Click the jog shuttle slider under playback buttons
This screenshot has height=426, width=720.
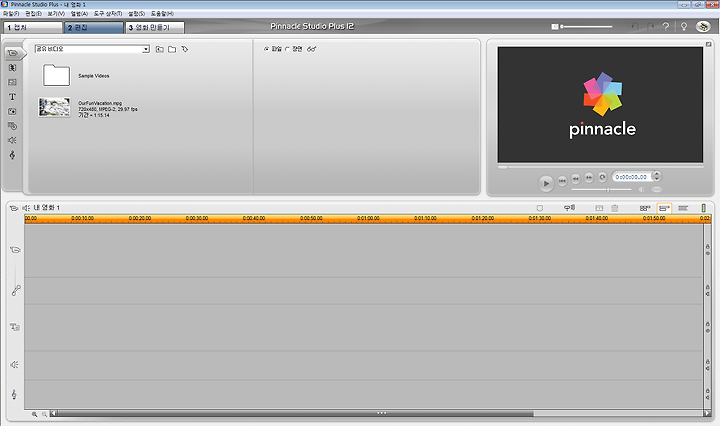coord(602,190)
